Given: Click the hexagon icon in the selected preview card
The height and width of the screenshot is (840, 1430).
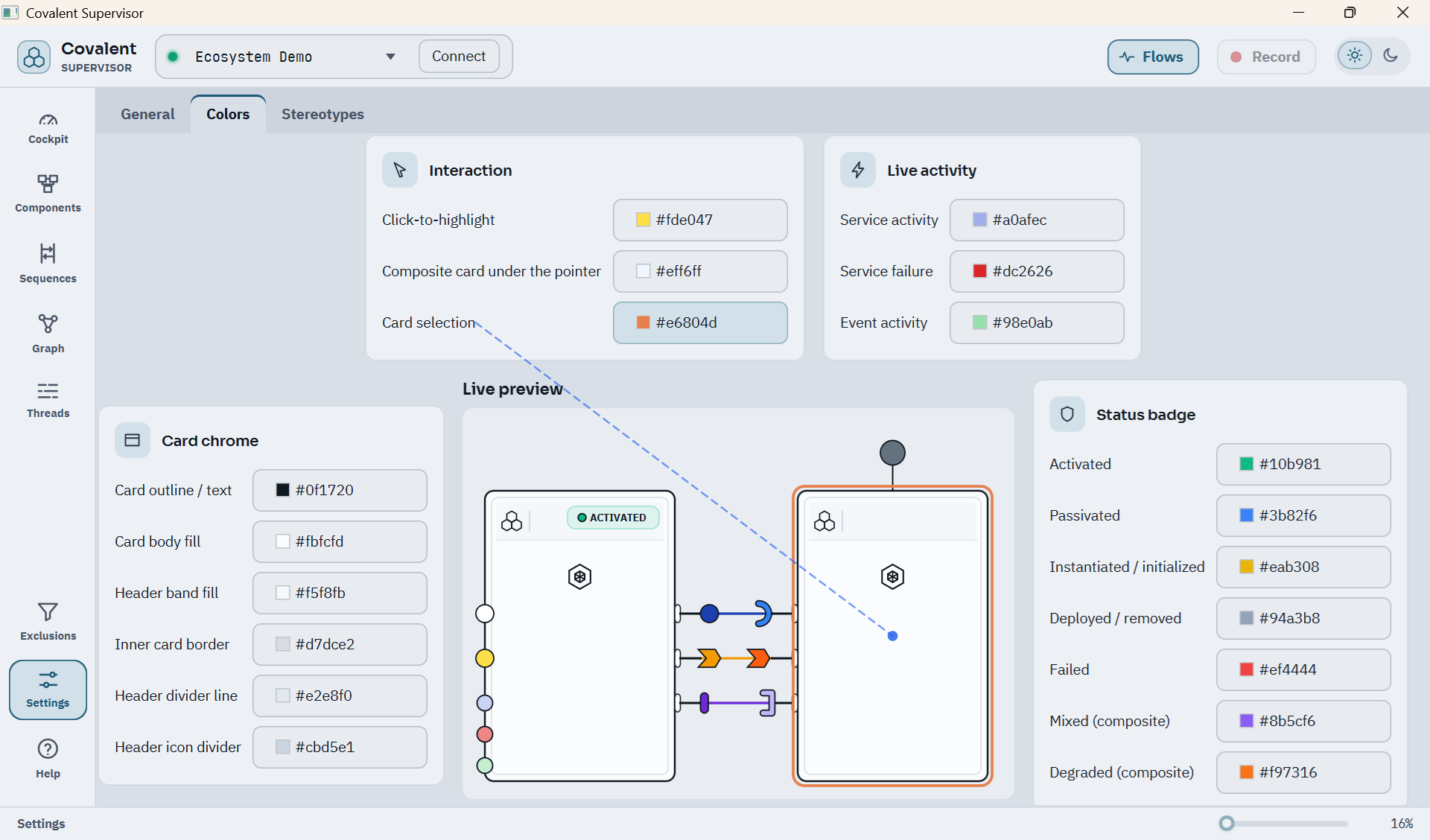Looking at the screenshot, I should [892, 577].
